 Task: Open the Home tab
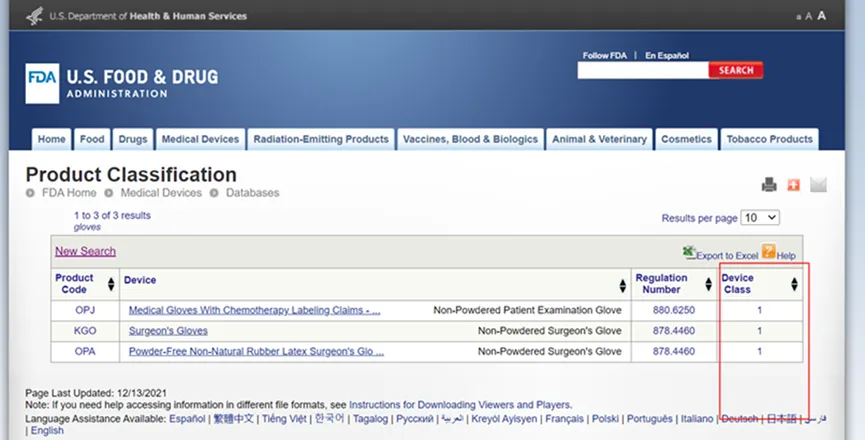point(51,139)
